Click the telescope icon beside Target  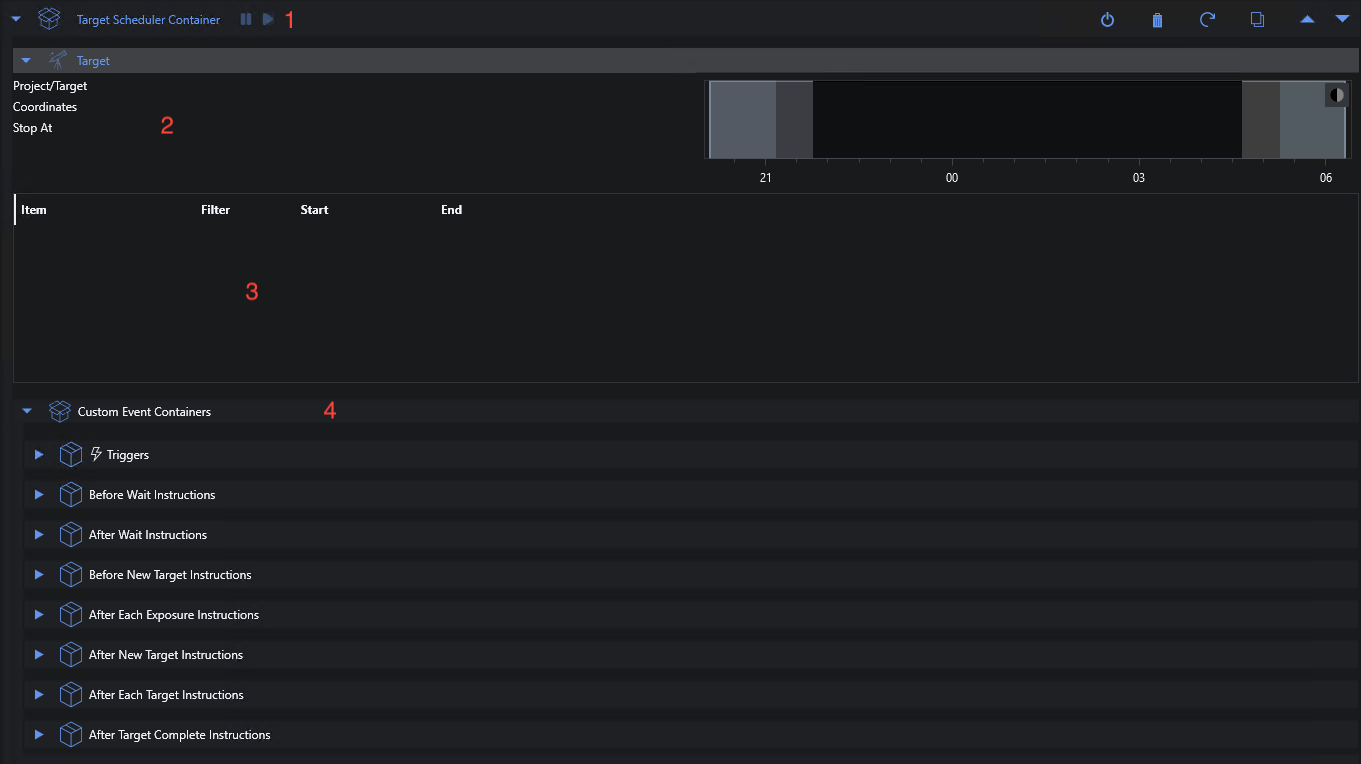point(58,60)
